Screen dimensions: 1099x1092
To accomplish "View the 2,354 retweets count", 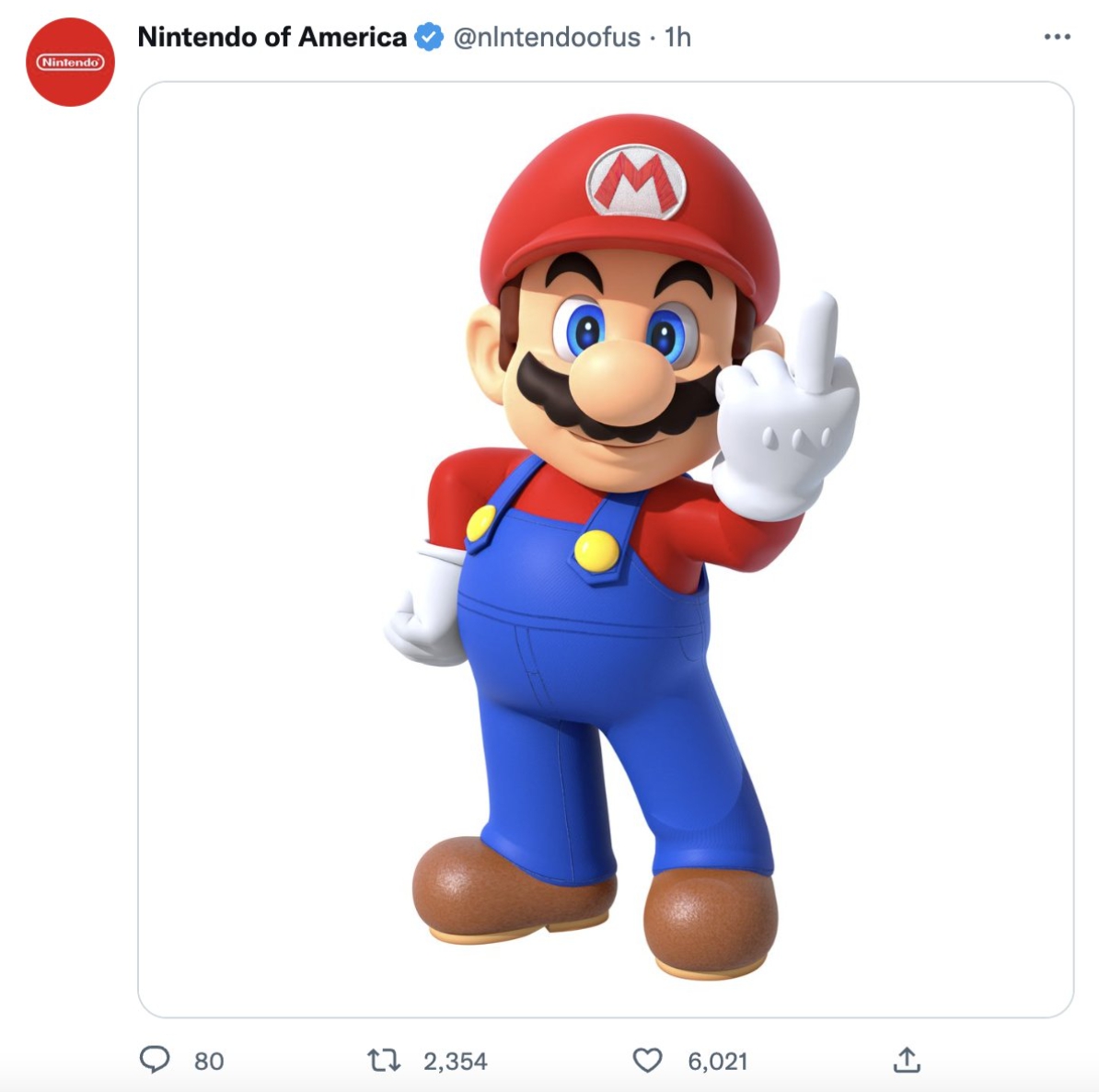I will tap(455, 1061).
